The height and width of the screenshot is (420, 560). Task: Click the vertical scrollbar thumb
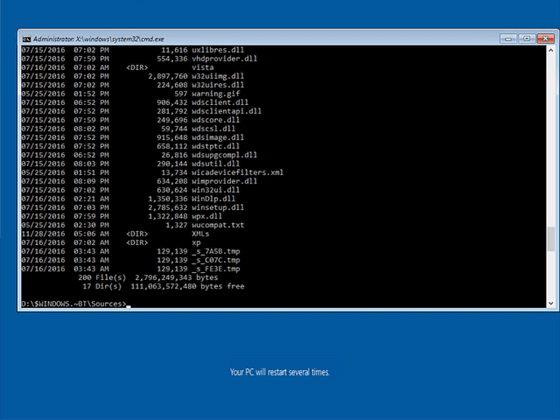pyautogui.click(x=551, y=239)
